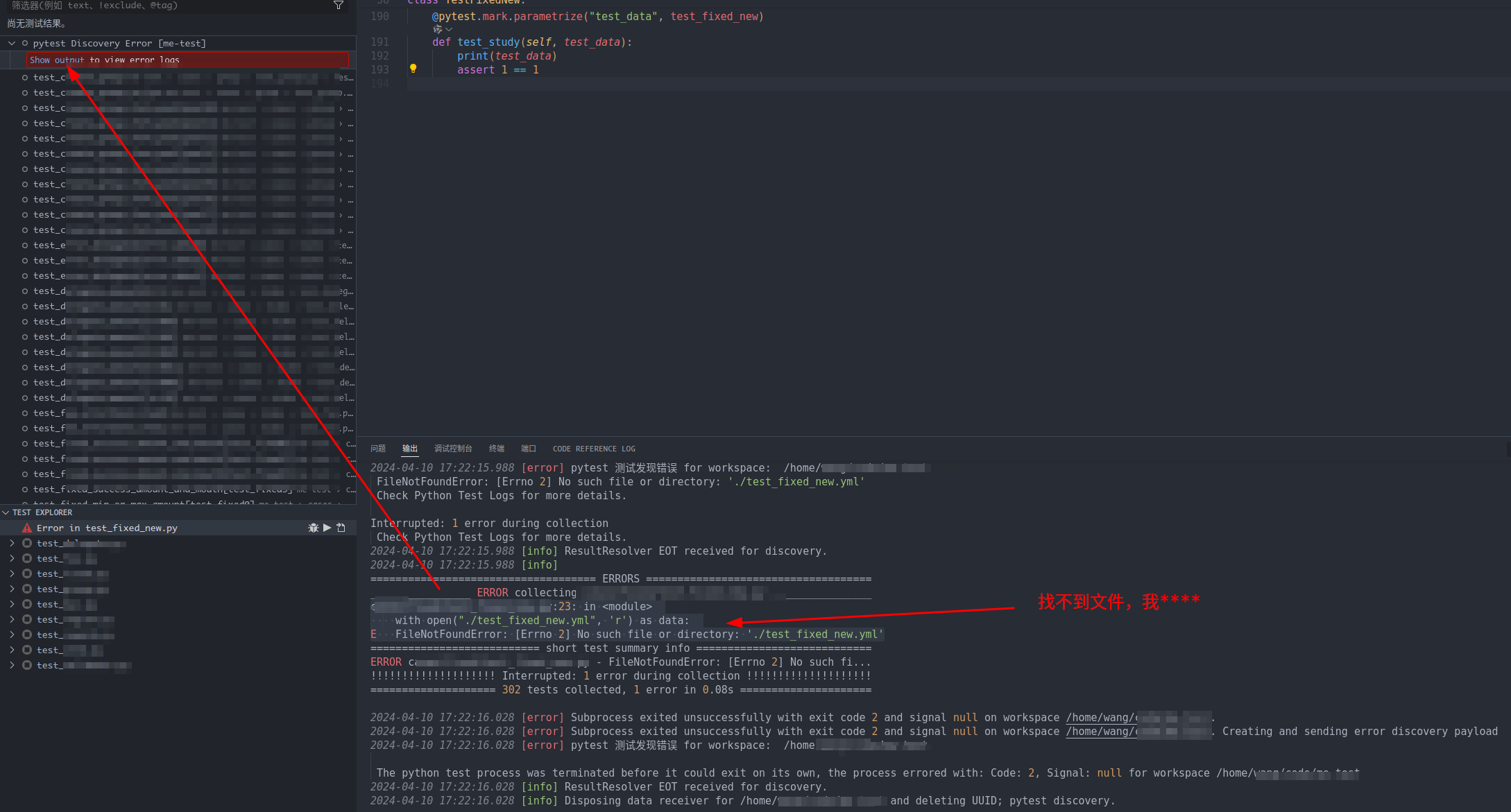Select the pytest Discovery Error [me-test] row

click(x=178, y=43)
